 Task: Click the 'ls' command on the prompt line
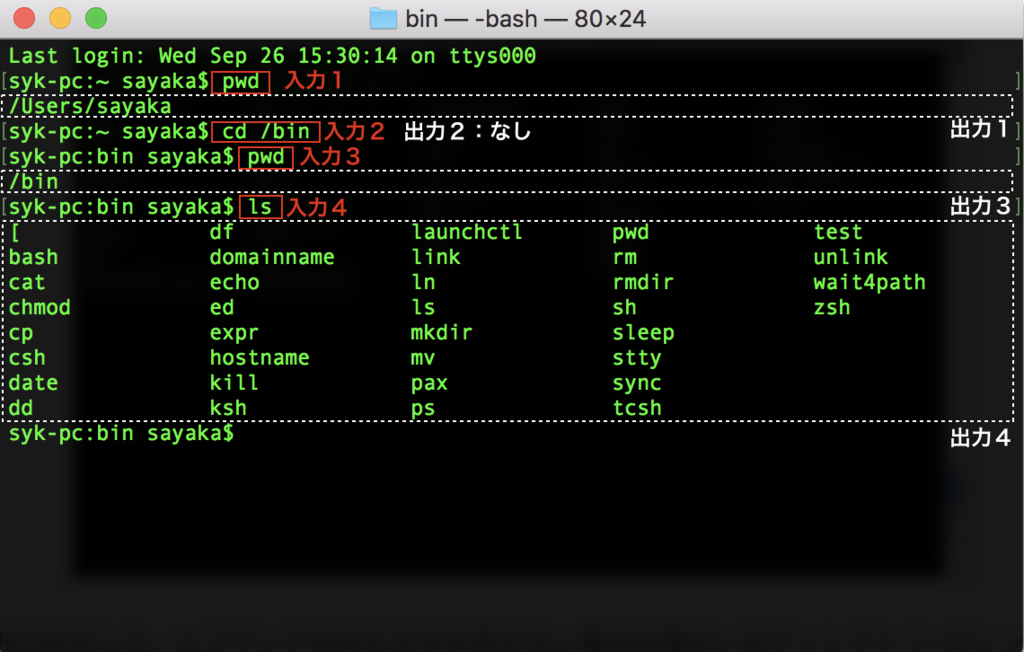[260, 207]
